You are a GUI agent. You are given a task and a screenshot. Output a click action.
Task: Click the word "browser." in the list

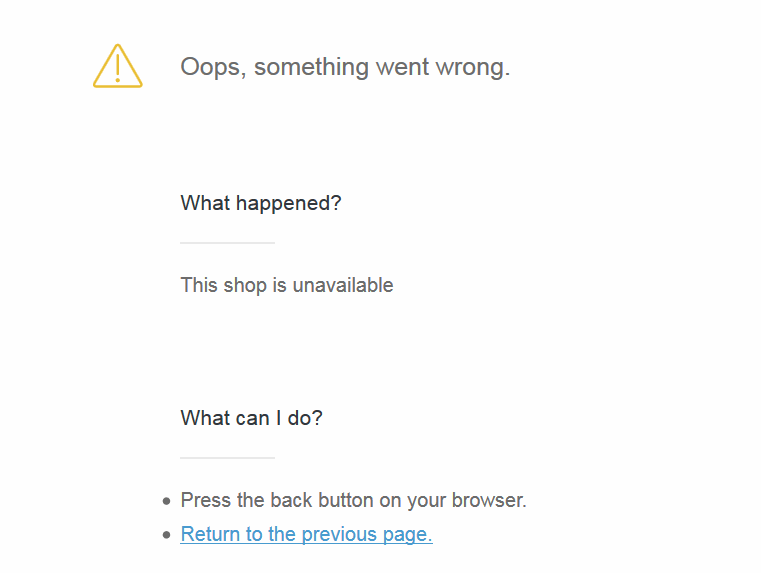(489, 500)
